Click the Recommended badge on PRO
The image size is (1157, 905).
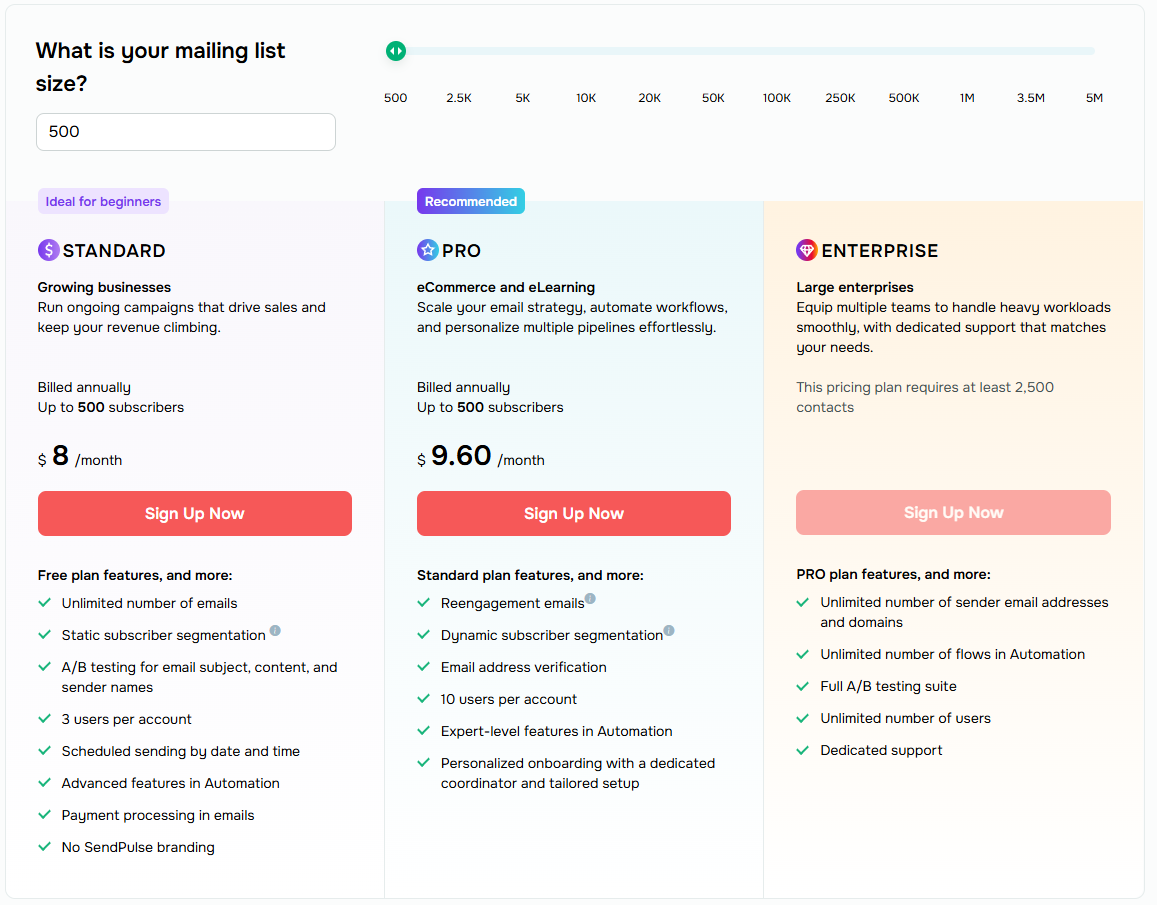click(x=471, y=201)
